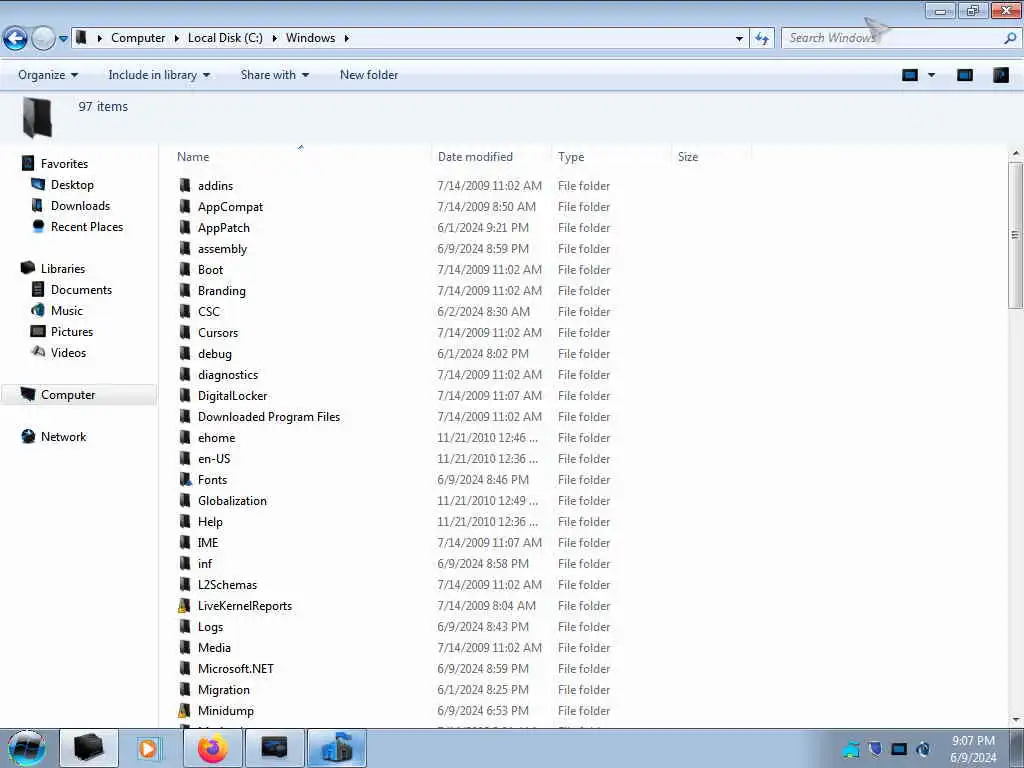Open the Help icon in the toolbar
1024x768 pixels.
pyautogui.click(x=1000, y=75)
